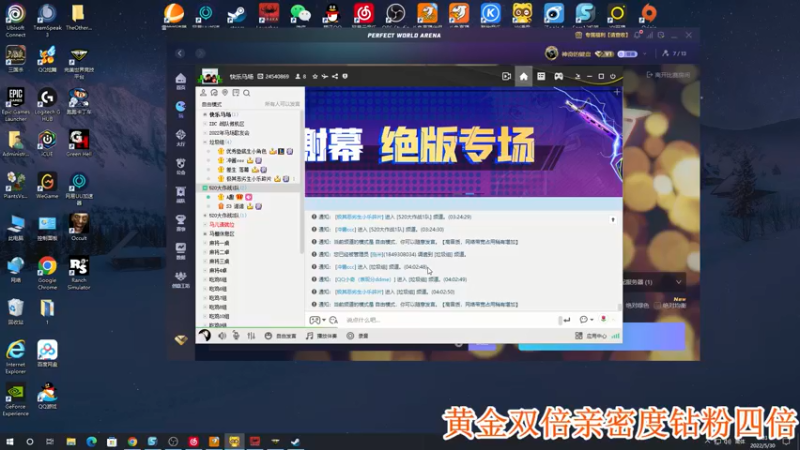The height and width of the screenshot is (450, 800).
Task: Collapse the 快乐马场 root channel
Action: point(205,115)
